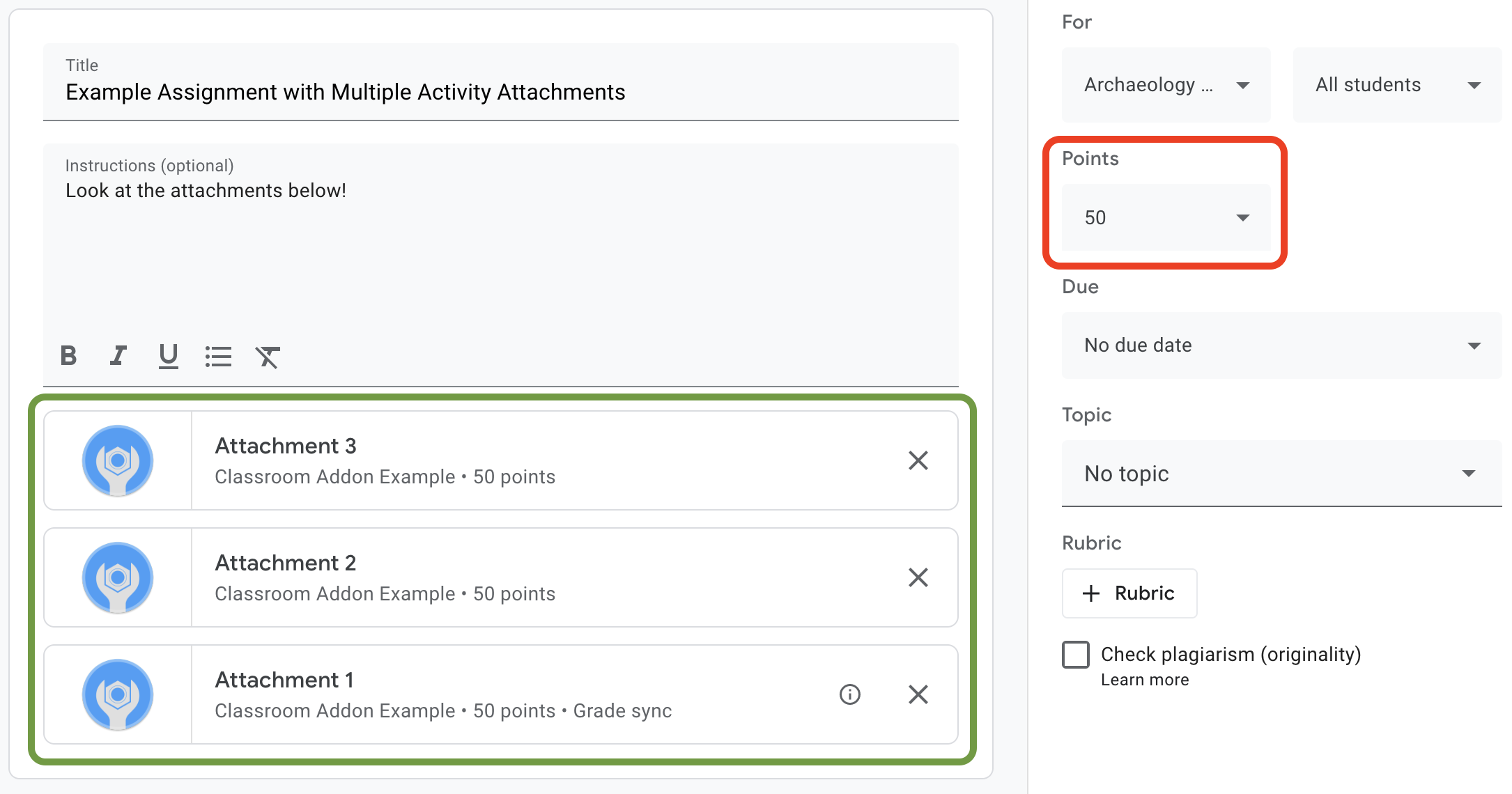Expand the Points dropdown to change value
The image size is (1512, 794).
tap(1243, 217)
